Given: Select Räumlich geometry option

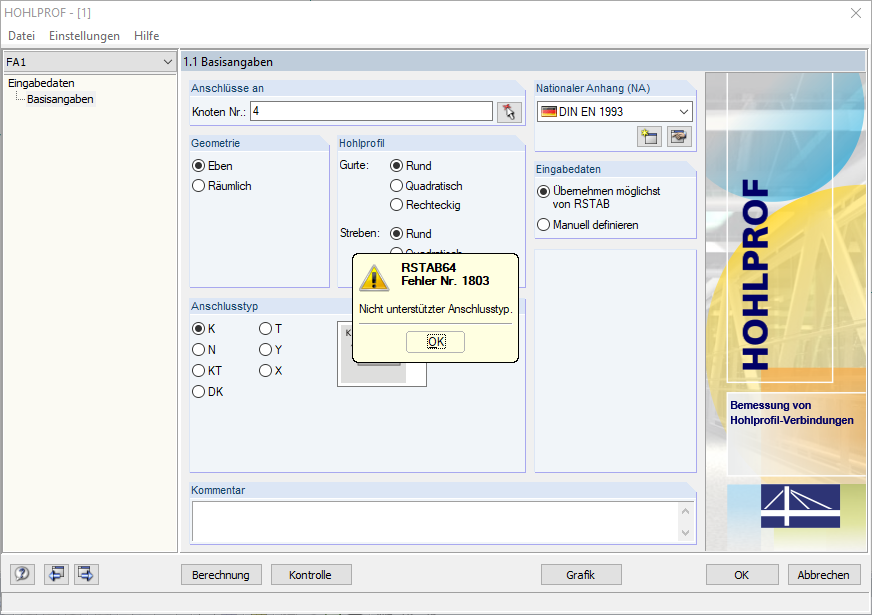Looking at the screenshot, I should coord(222,186).
